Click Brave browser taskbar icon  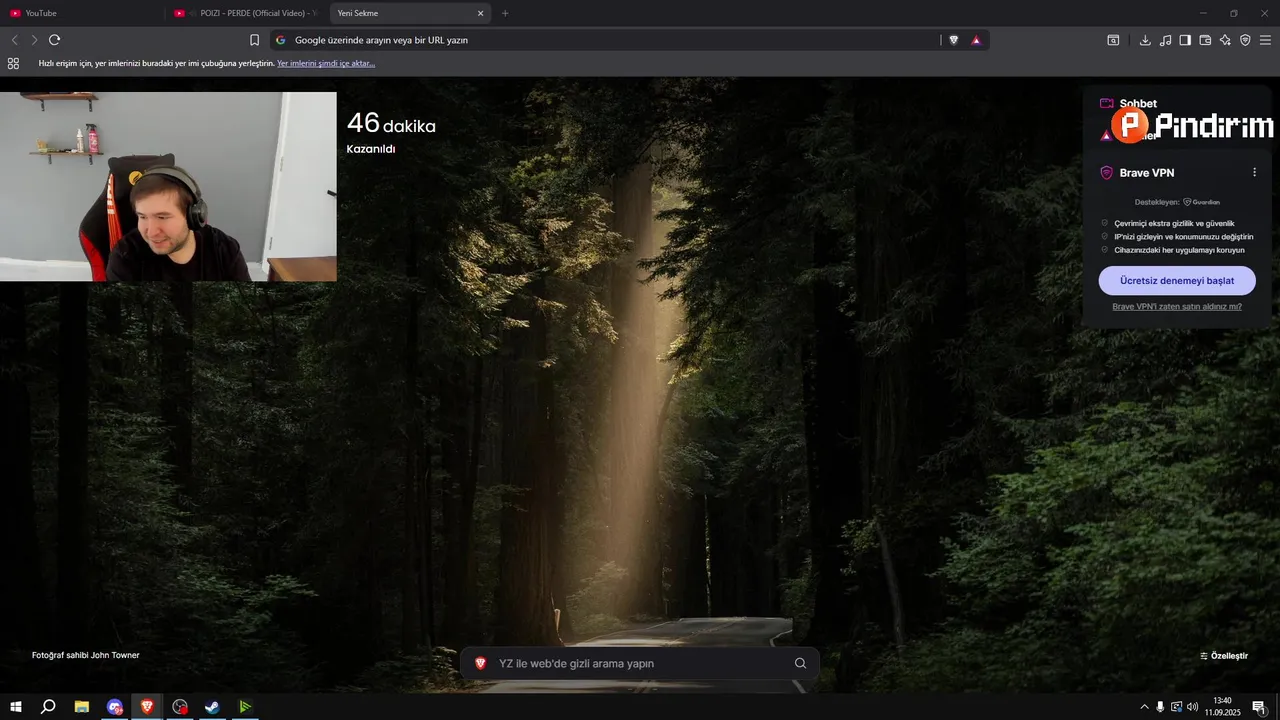click(147, 707)
